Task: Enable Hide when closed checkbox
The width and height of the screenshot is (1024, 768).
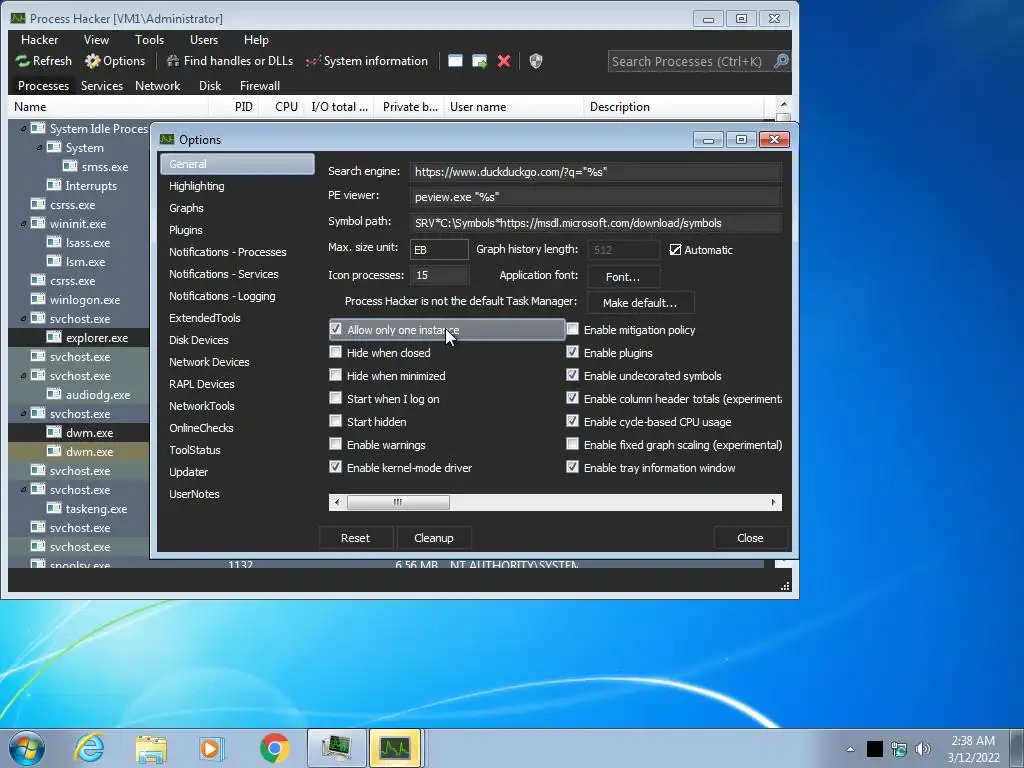Action: [336, 352]
